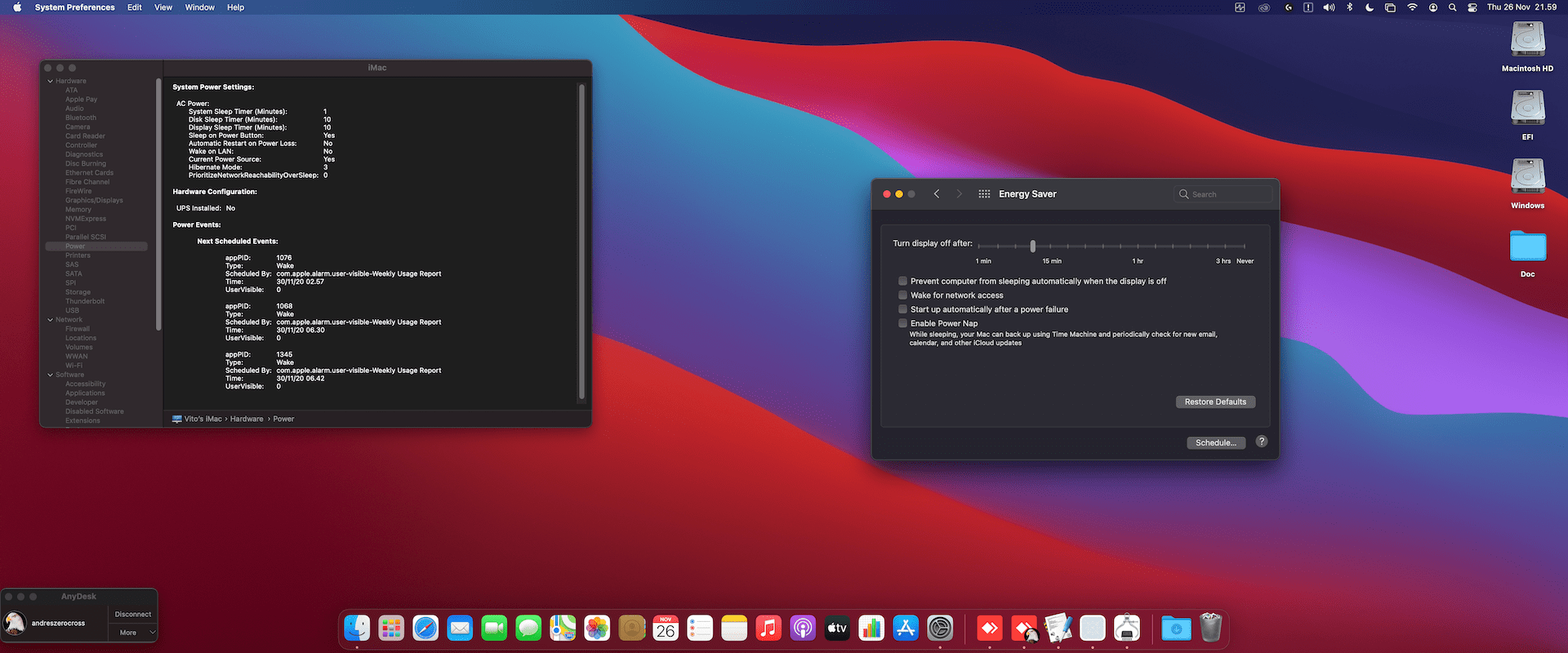Click the Schedule... button
This screenshot has height=653, width=1568.
click(1216, 442)
